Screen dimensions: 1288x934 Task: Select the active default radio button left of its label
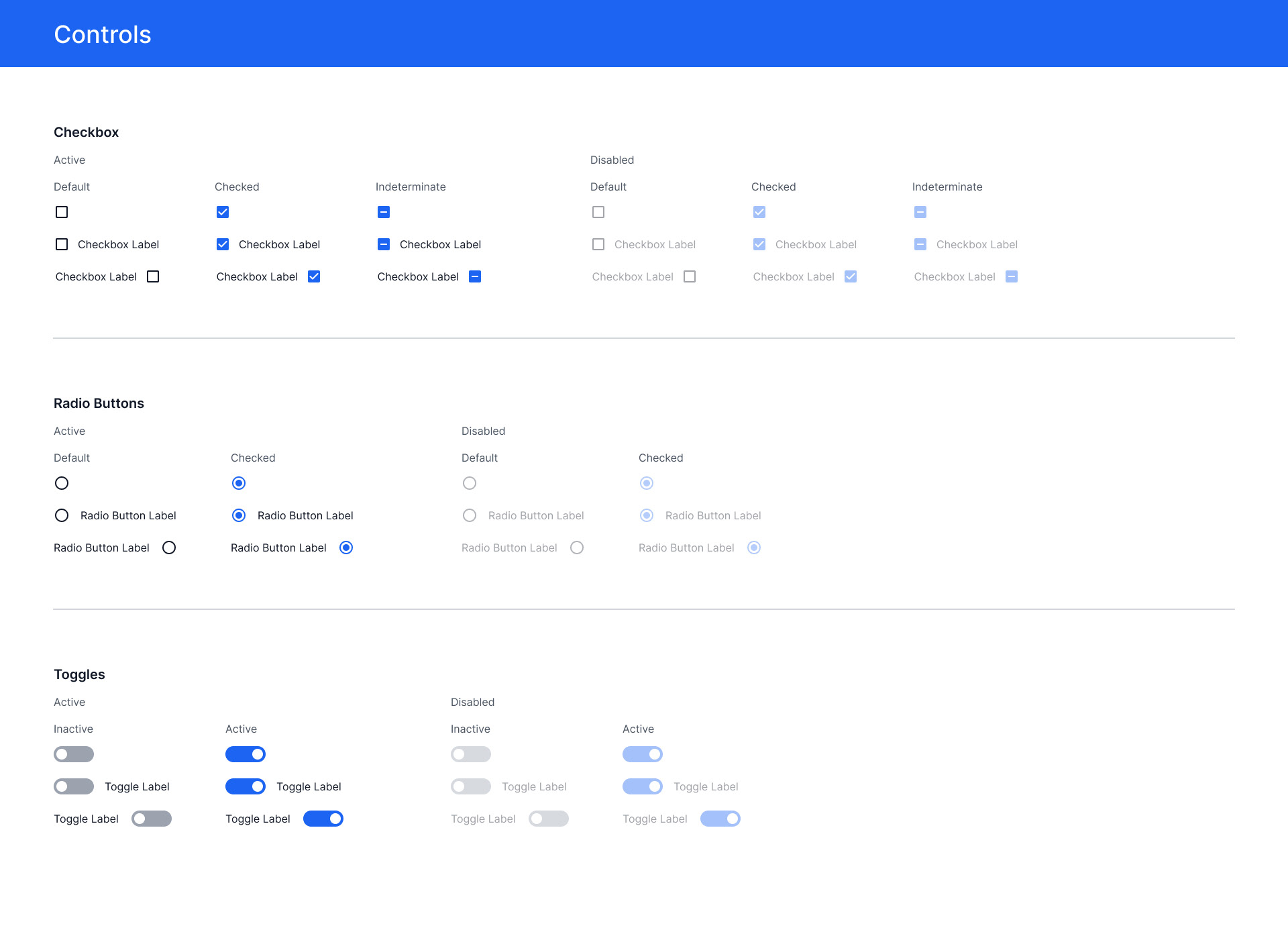click(62, 515)
